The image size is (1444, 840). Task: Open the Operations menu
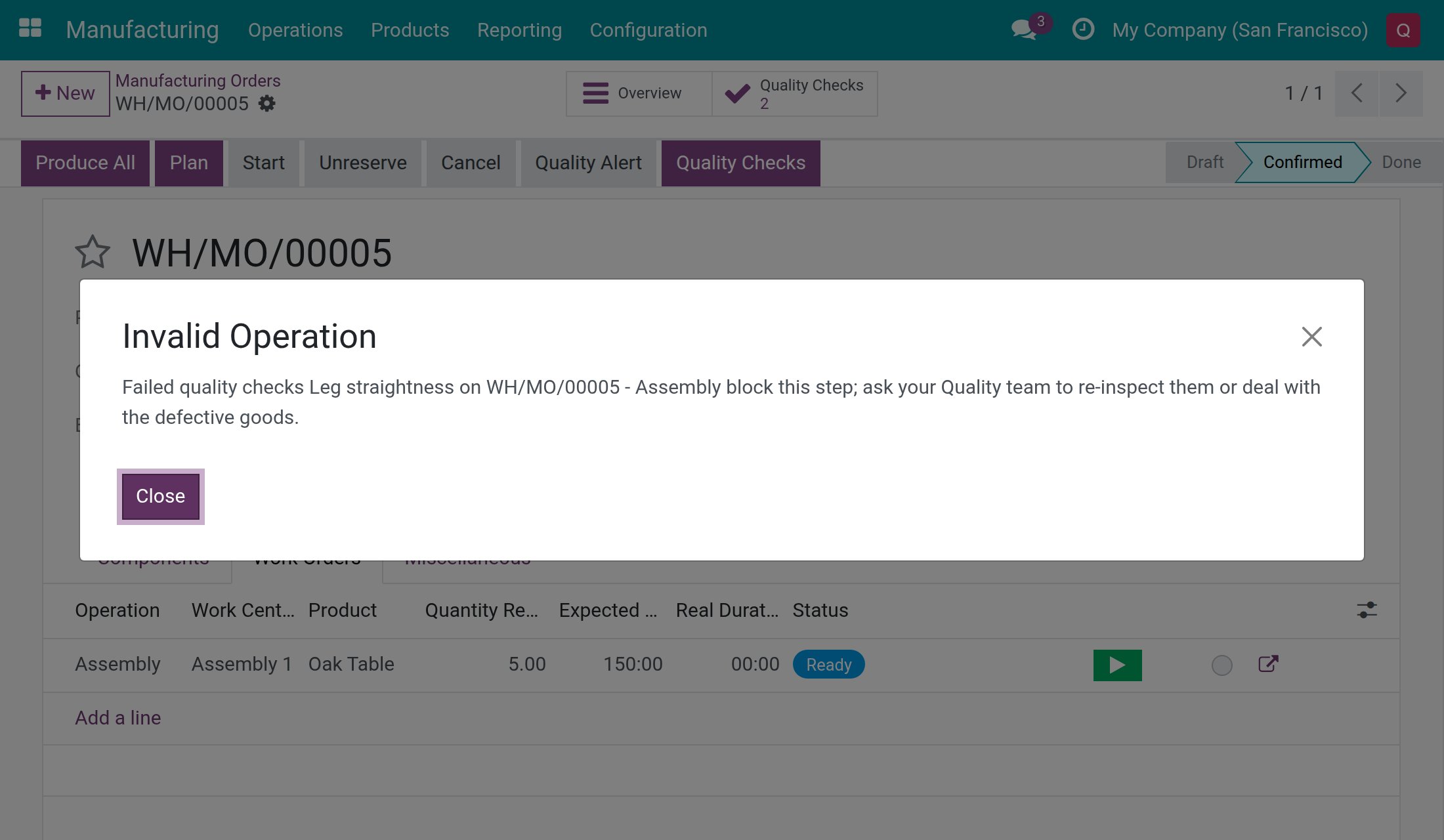click(295, 30)
